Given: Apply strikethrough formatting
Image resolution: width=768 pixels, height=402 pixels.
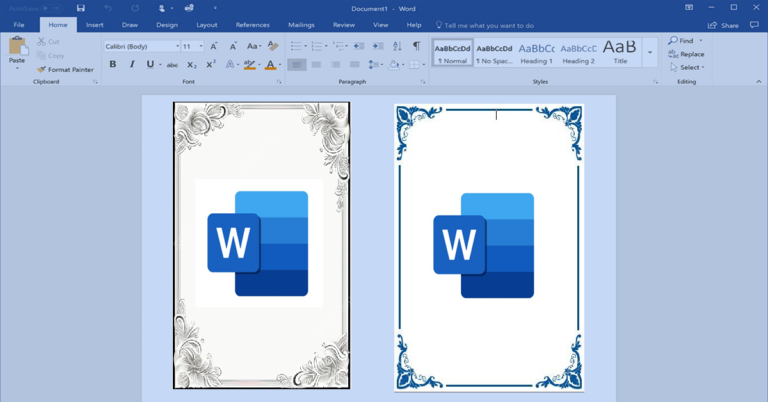Looking at the screenshot, I should click(172, 64).
